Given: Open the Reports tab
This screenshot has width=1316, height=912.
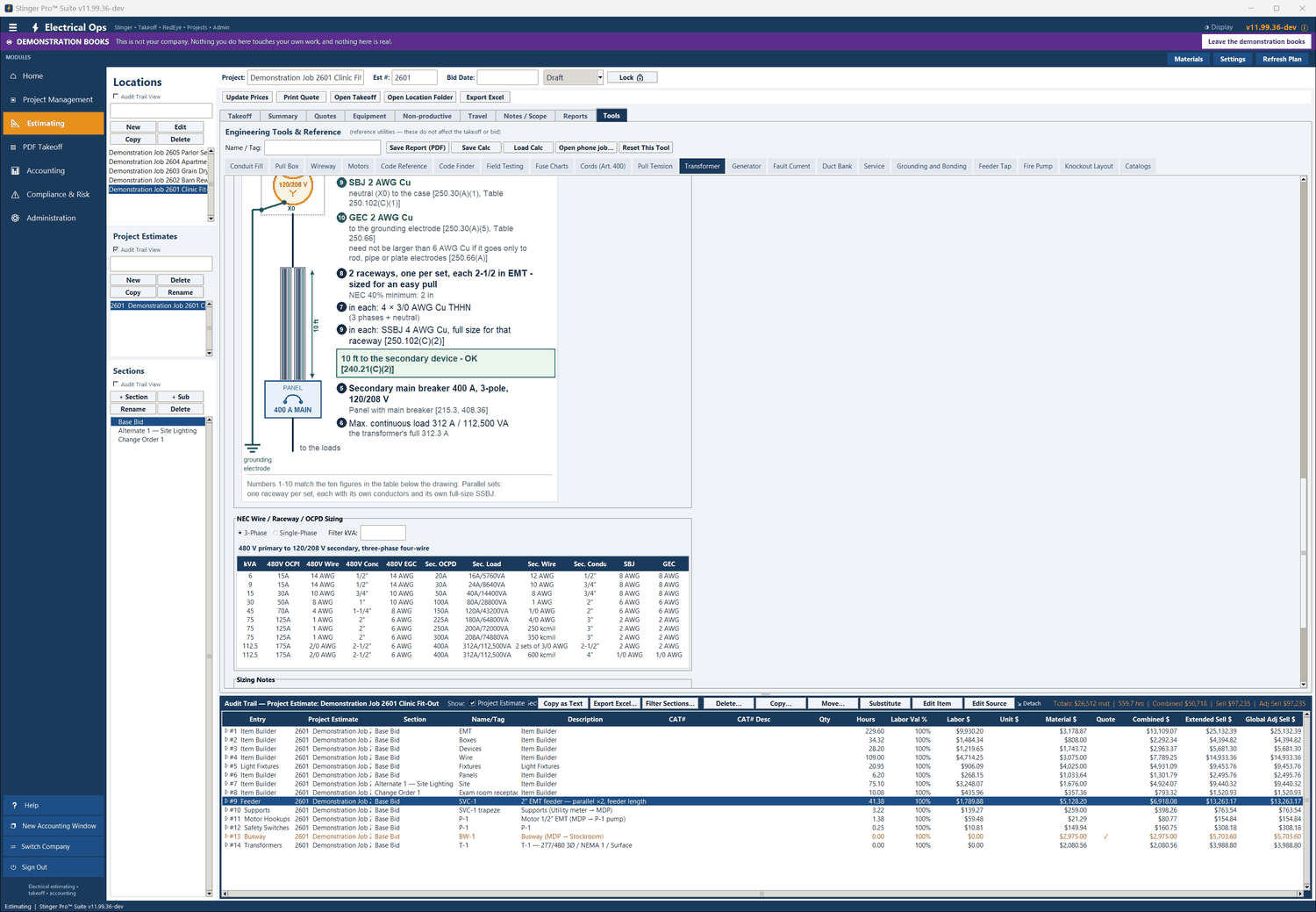Looking at the screenshot, I should [x=576, y=116].
